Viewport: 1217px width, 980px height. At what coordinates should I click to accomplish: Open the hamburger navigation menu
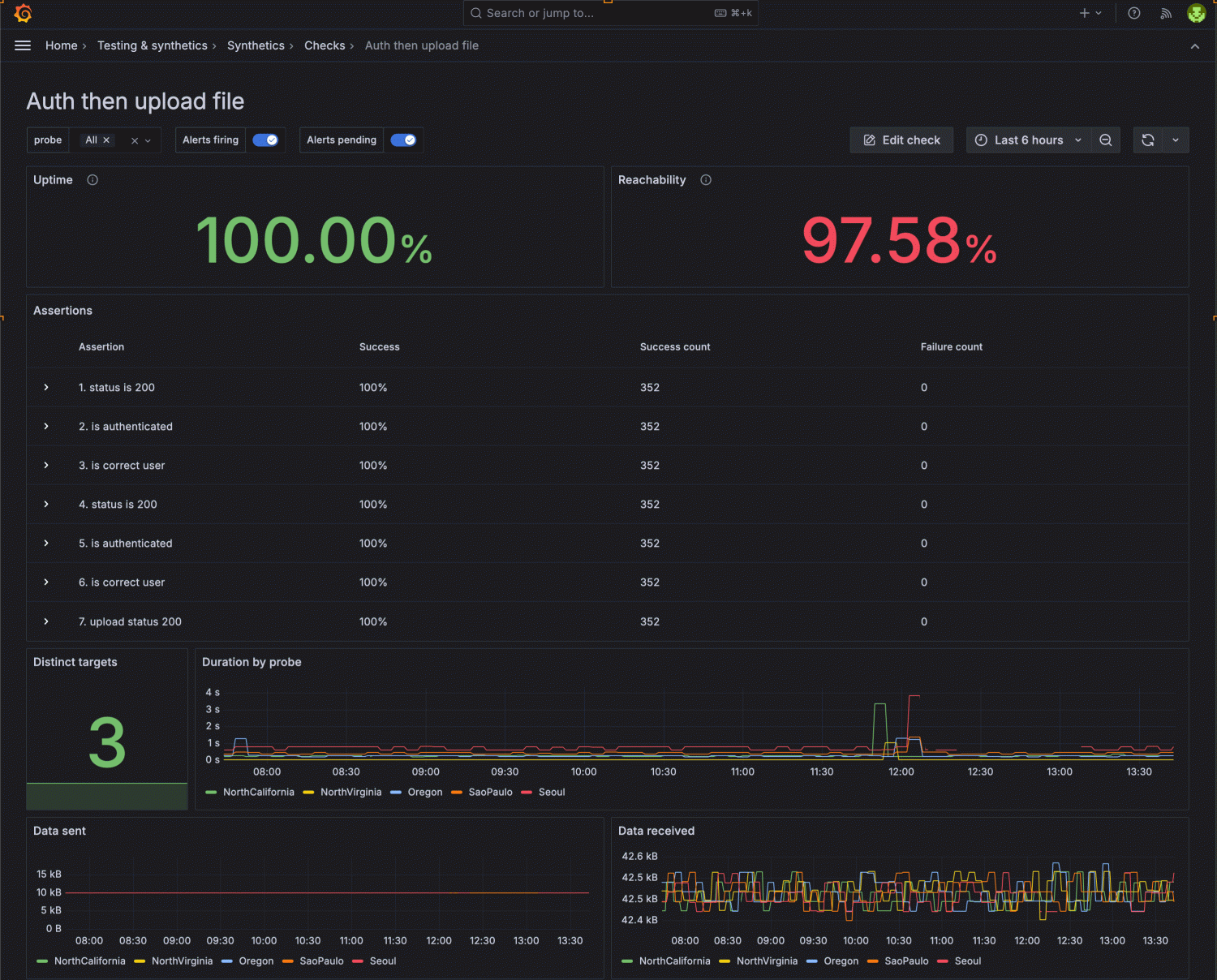[23, 45]
